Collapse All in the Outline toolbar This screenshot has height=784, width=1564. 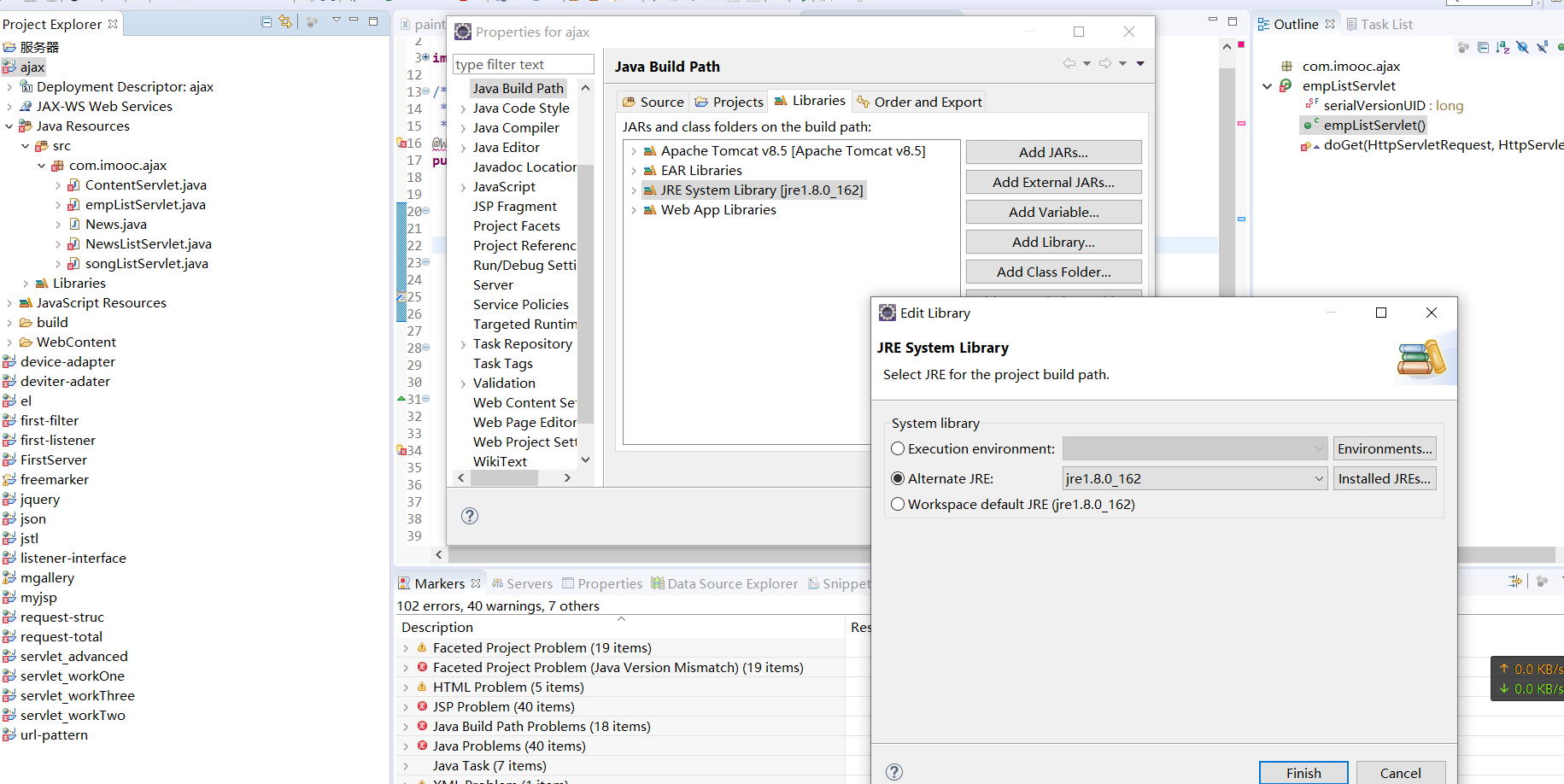[1483, 47]
